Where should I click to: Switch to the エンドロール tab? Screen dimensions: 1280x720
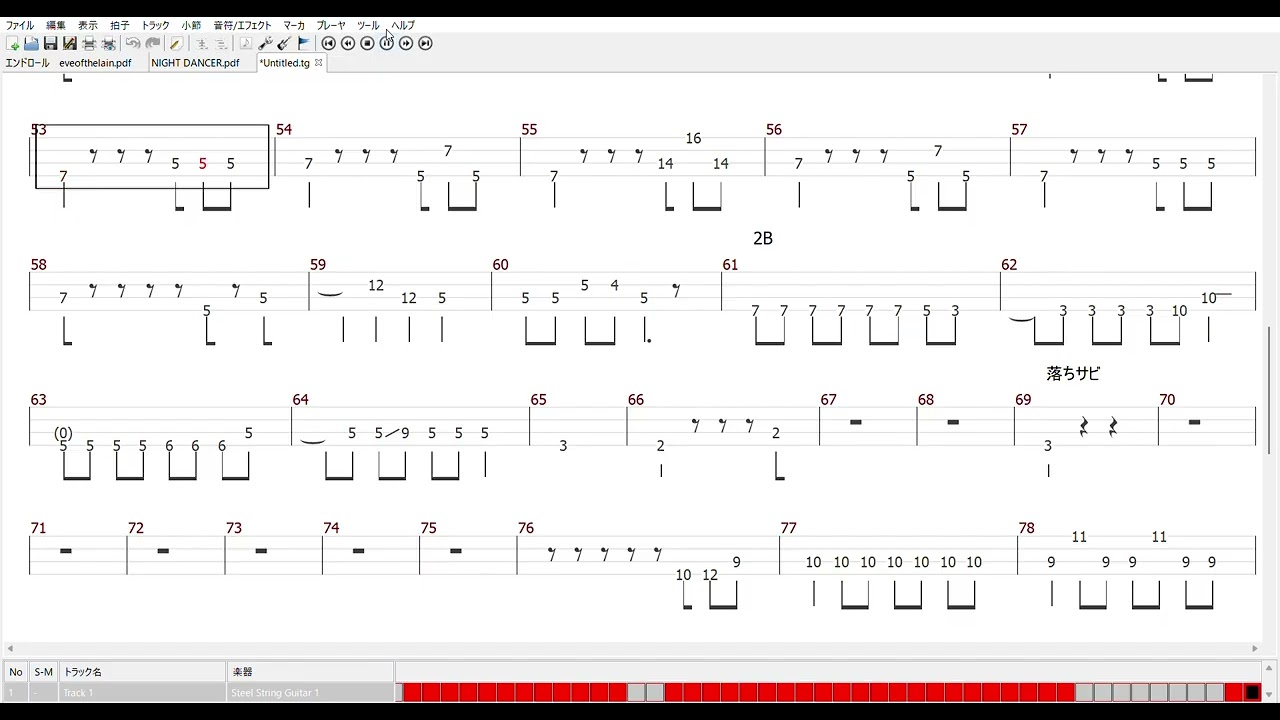pyautogui.click(x=27, y=63)
